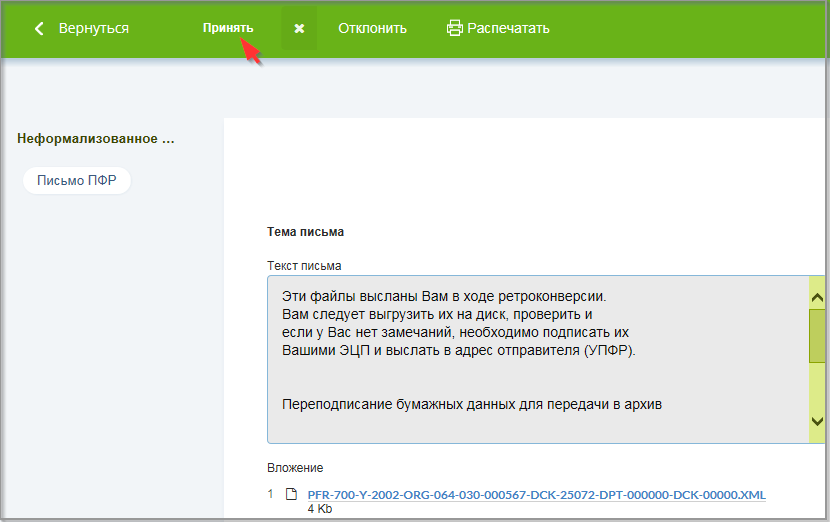Click the printer icon

pyautogui.click(x=455, y=28)
